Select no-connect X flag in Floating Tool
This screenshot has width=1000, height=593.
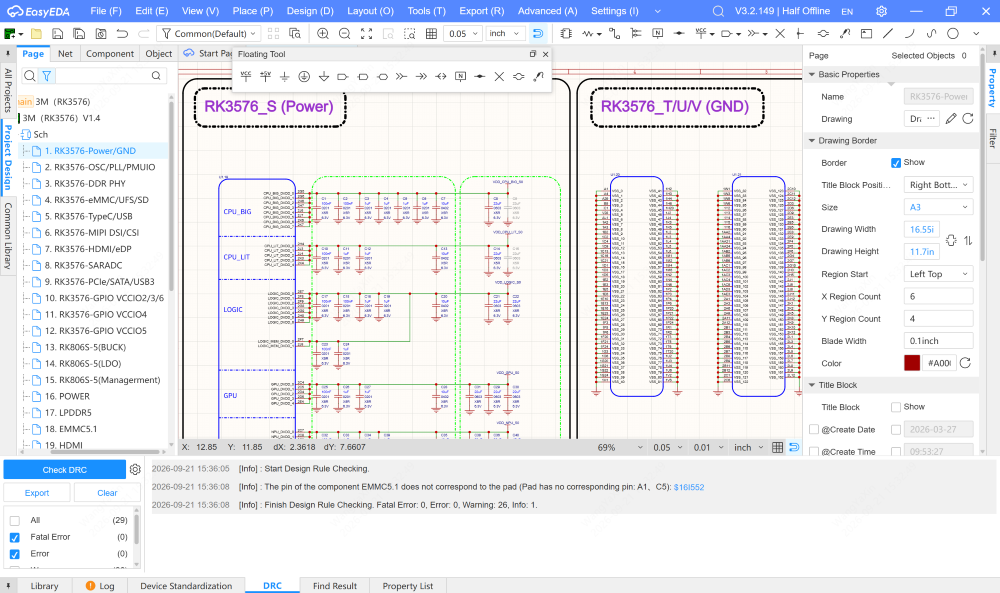(x=499, y=77)
